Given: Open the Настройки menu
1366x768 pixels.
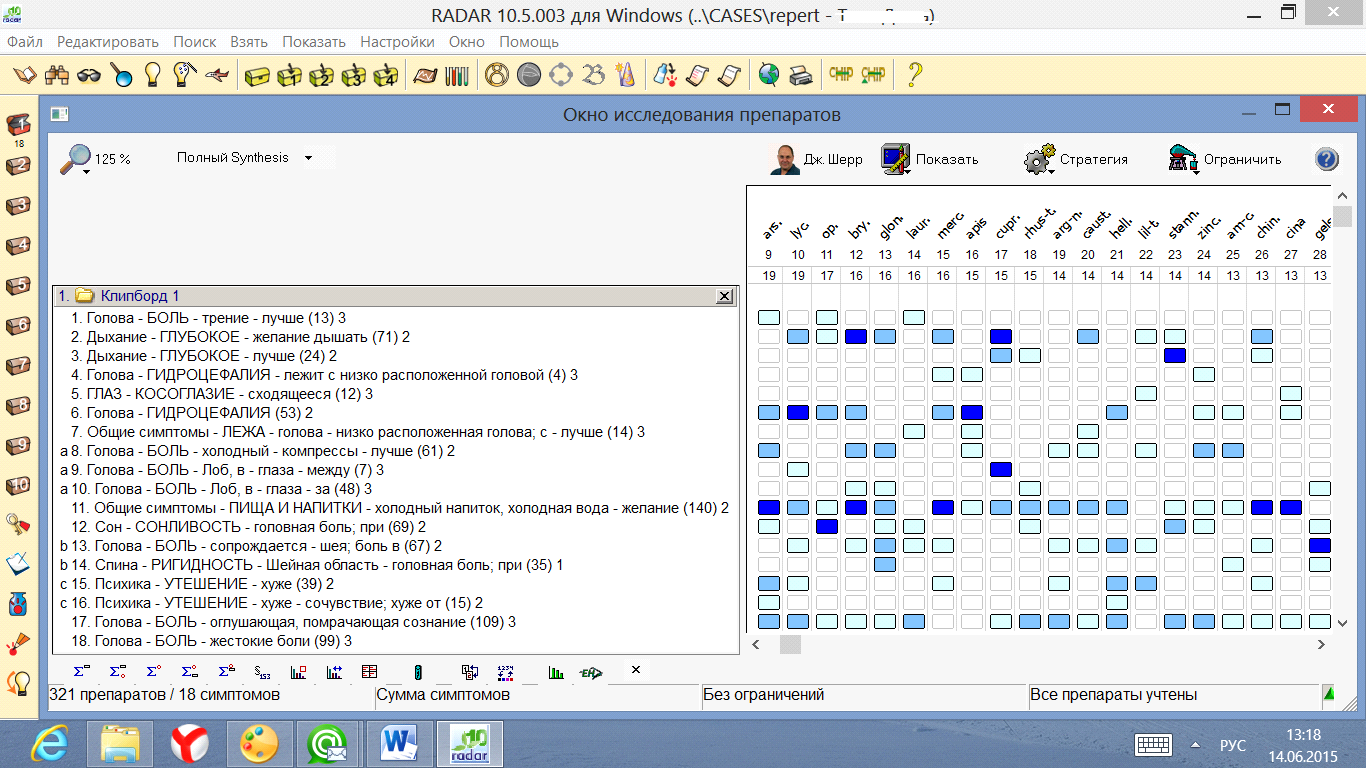Looking at the screenshot, I should click(397, 42).
